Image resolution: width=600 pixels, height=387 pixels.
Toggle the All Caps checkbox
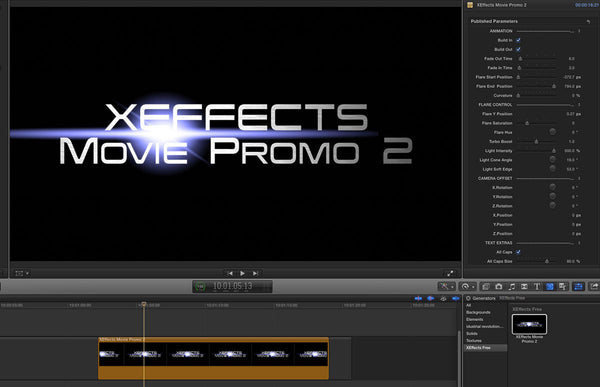518,252
